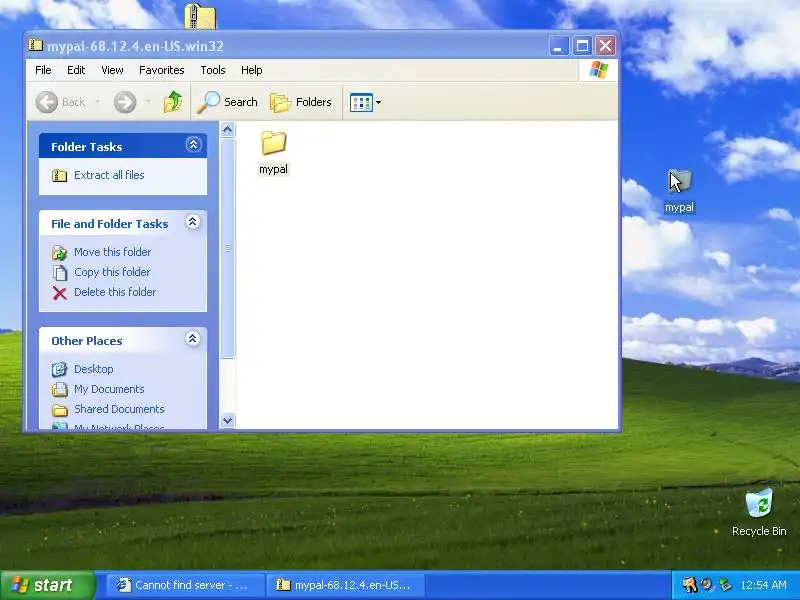Image resolution: width=800 pixels, height=600 pixels.
Task: Open the Edit menu
Action: tap(76, 70)
